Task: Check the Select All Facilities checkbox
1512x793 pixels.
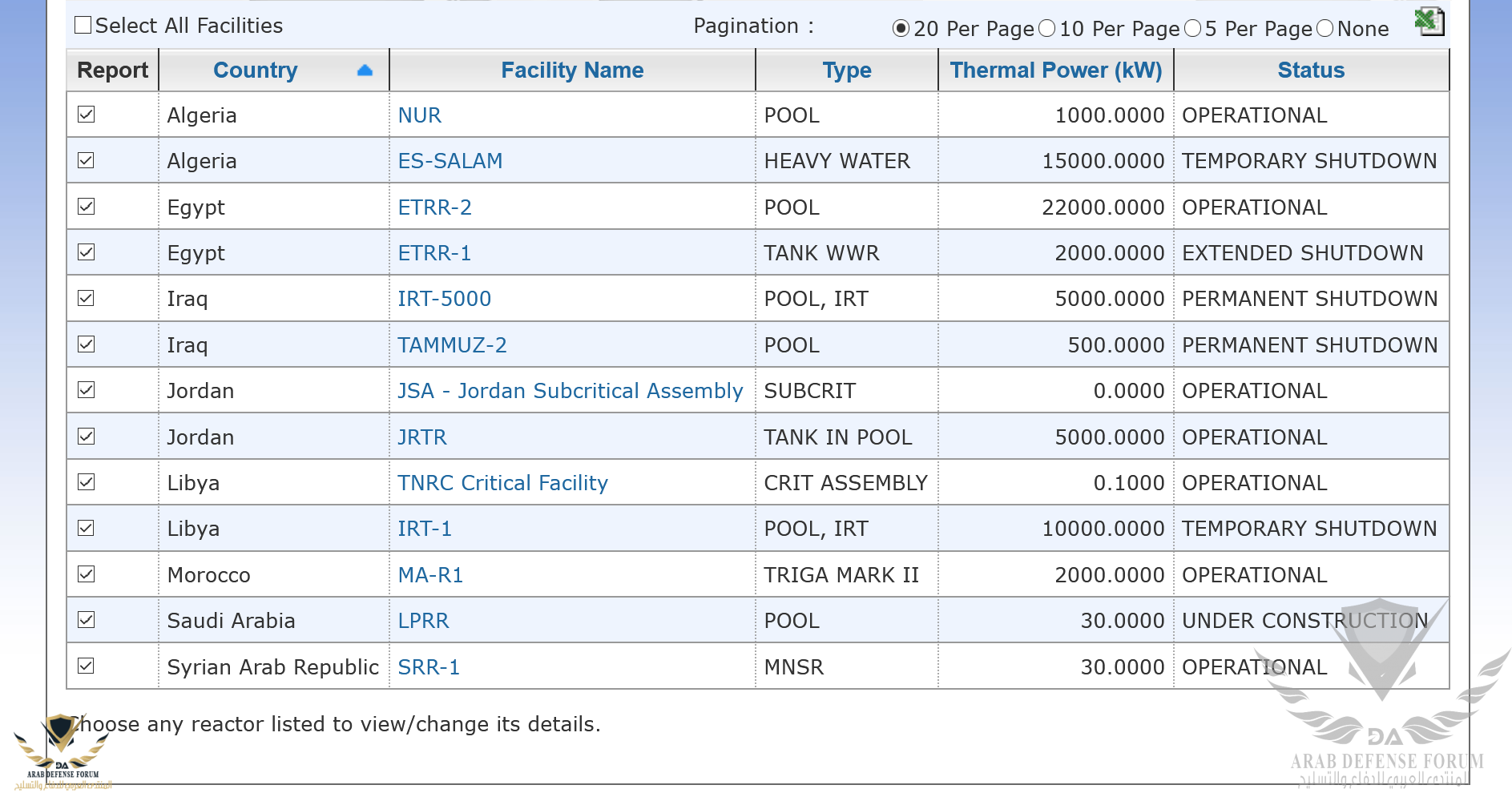Action: [83, 26]
